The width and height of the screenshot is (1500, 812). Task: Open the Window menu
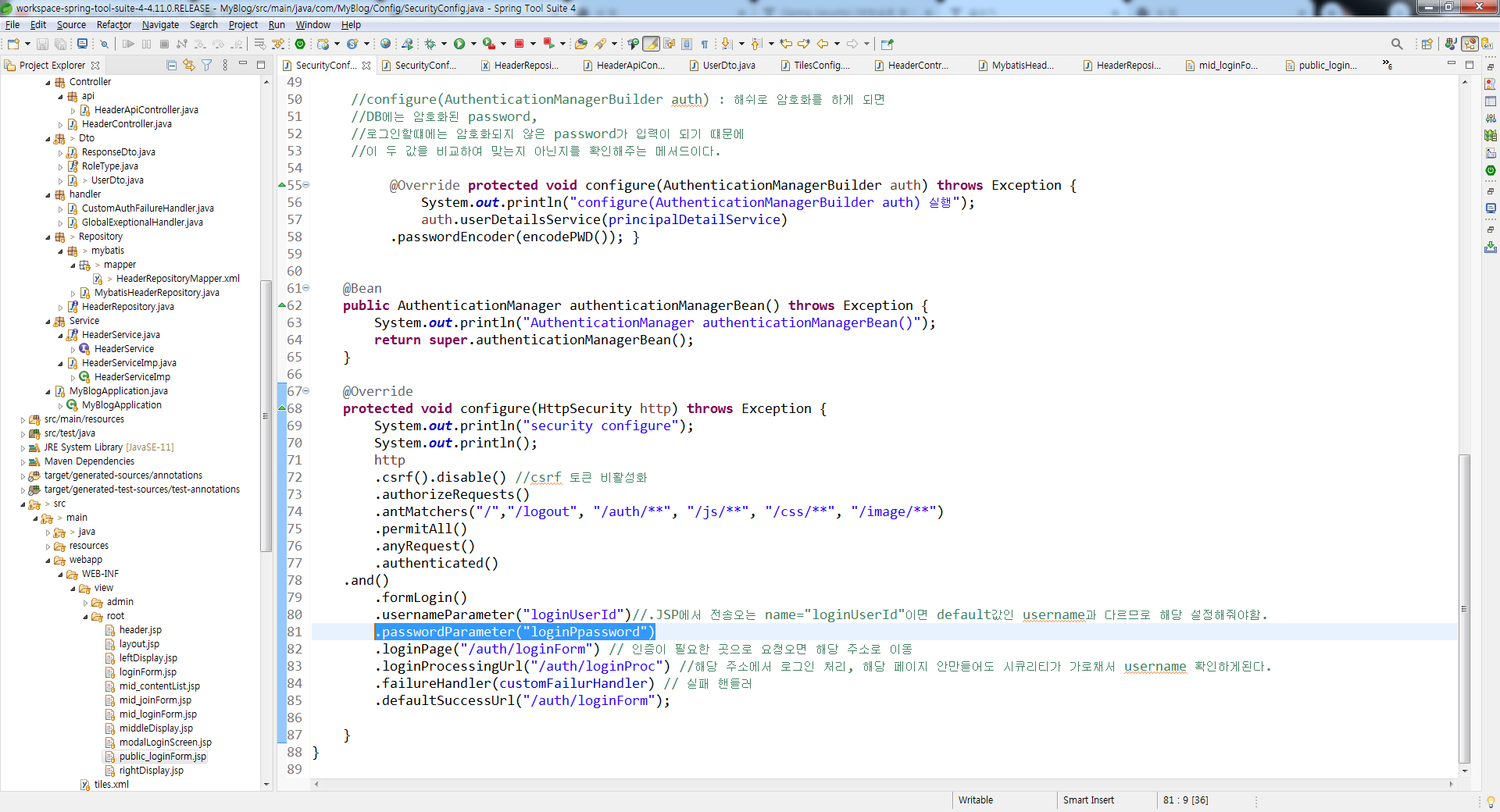[x=313, y=24]
